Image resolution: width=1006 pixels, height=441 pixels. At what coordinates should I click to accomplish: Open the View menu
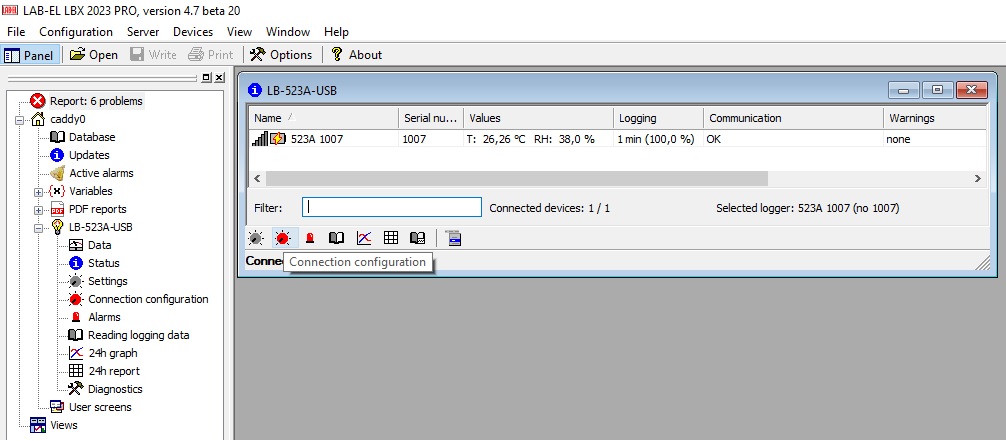(x=239, y=31)
